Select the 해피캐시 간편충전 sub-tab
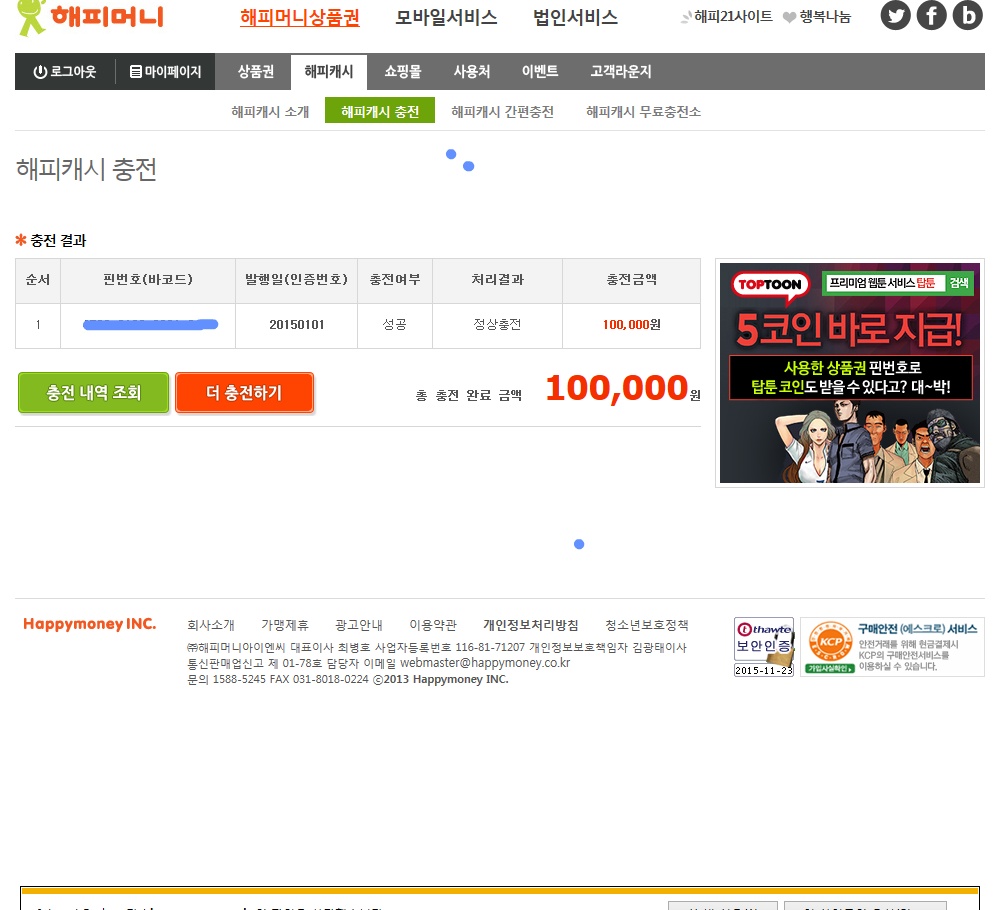 click(x=502, y=112)
